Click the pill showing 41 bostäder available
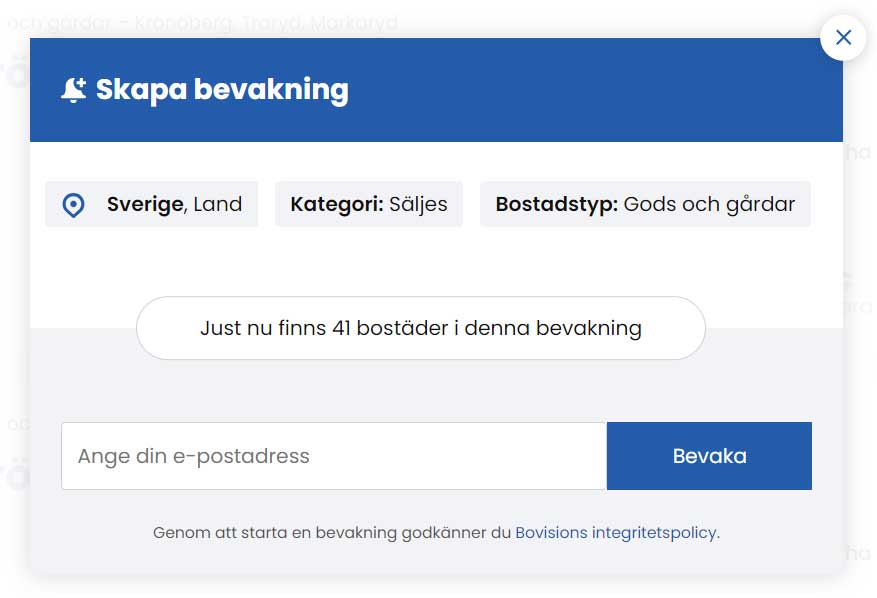Viewport: 877px width, 598px height. (420, 328)
